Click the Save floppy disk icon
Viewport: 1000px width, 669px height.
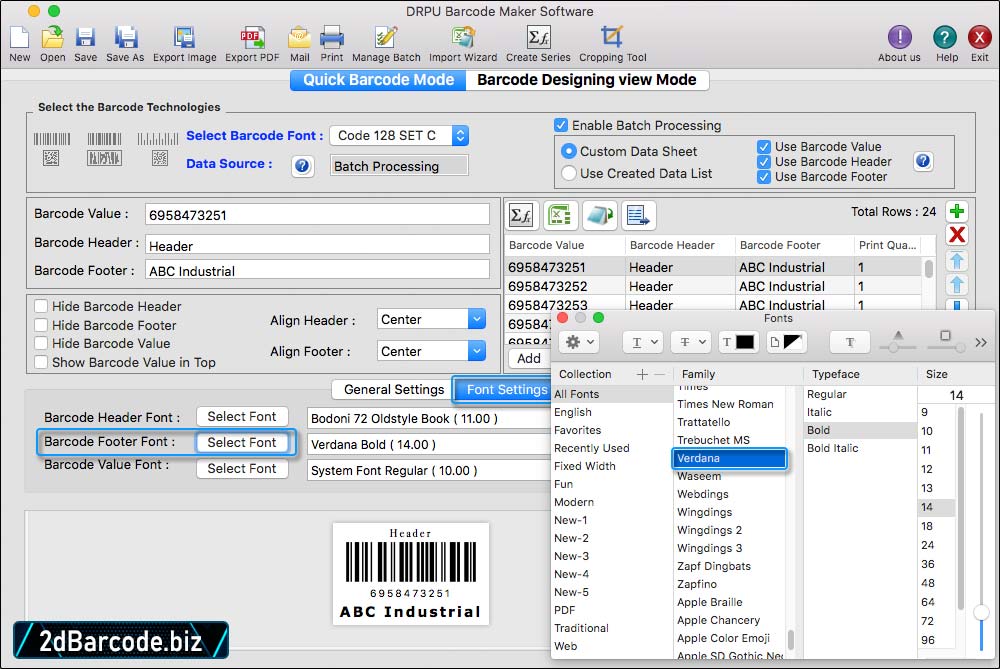[x=85, y=37]
